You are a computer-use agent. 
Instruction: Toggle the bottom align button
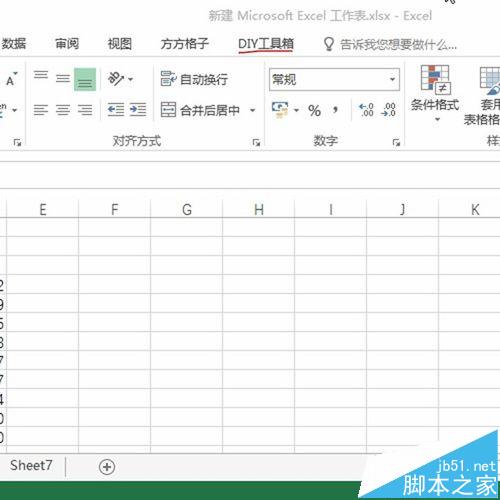pyautogui.click(x=85, y=79)
